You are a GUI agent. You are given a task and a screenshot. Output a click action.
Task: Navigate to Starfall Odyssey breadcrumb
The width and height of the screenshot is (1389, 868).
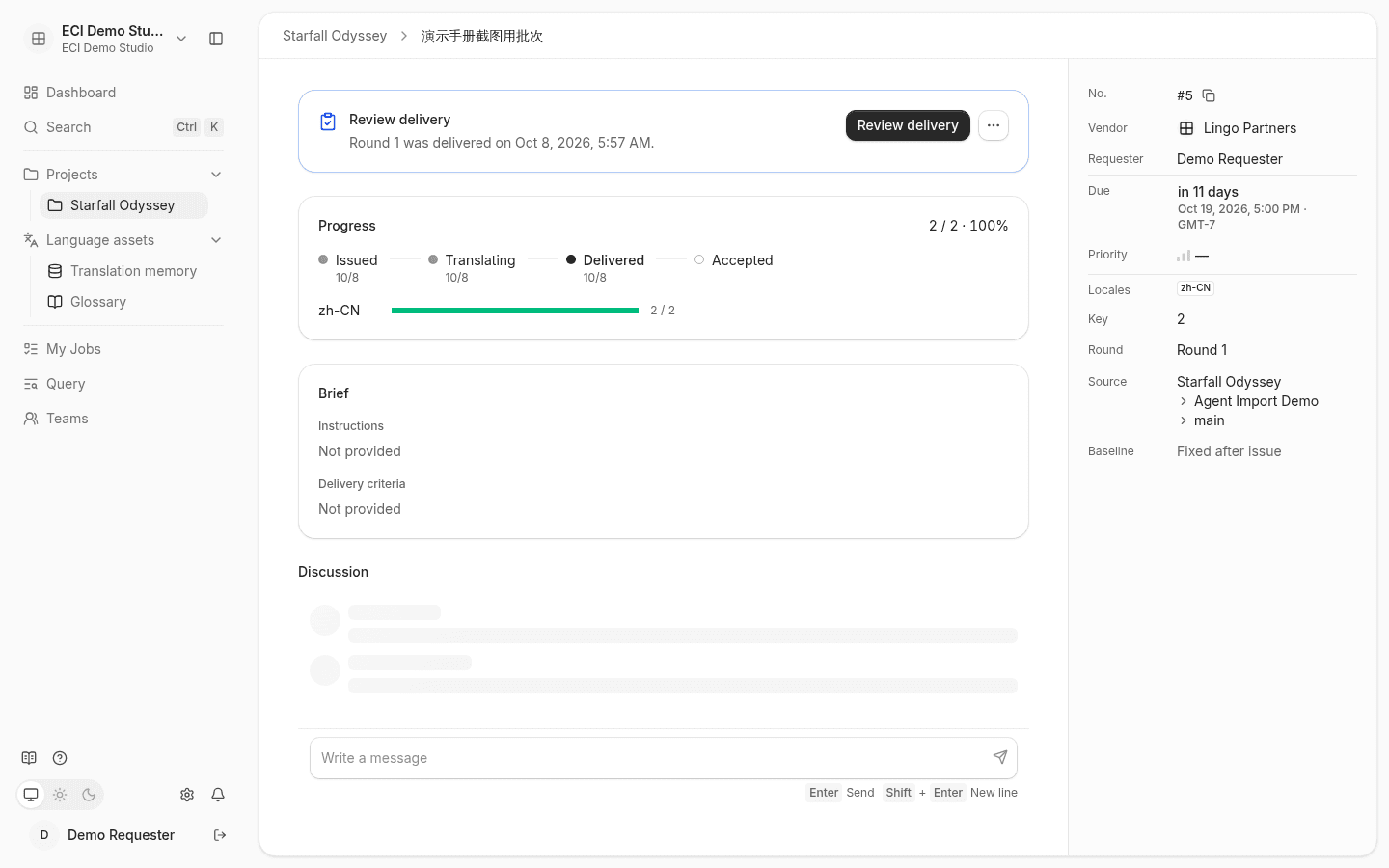tap(335, 36)
